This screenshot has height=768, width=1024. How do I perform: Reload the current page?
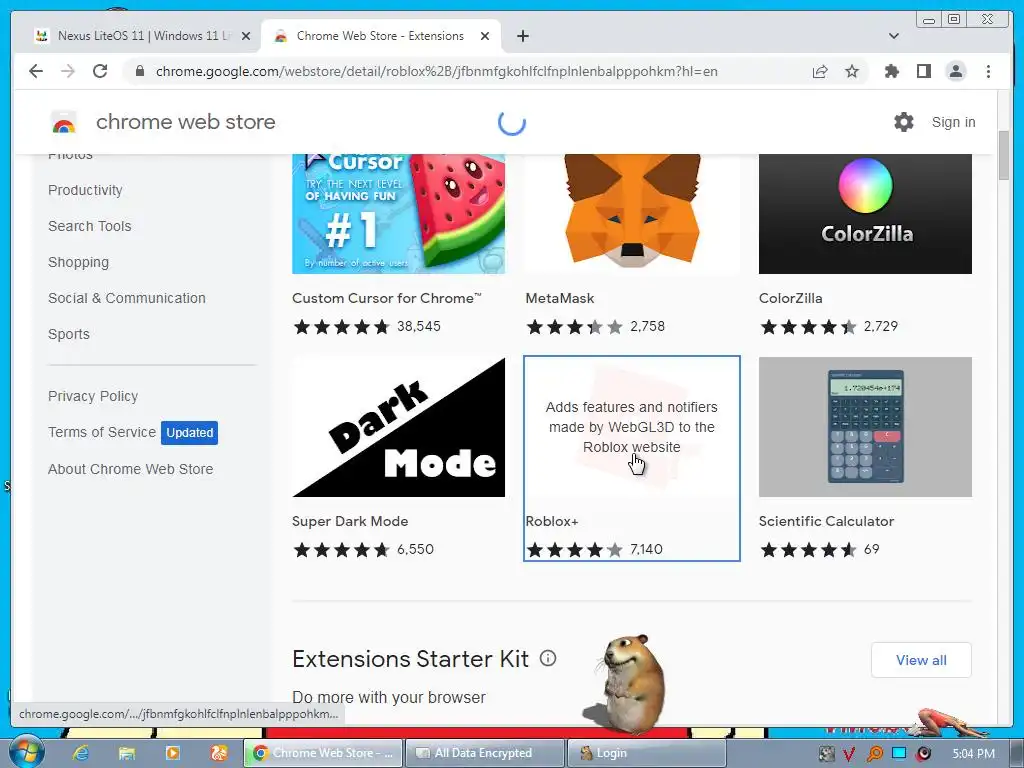tap(100, 71)
